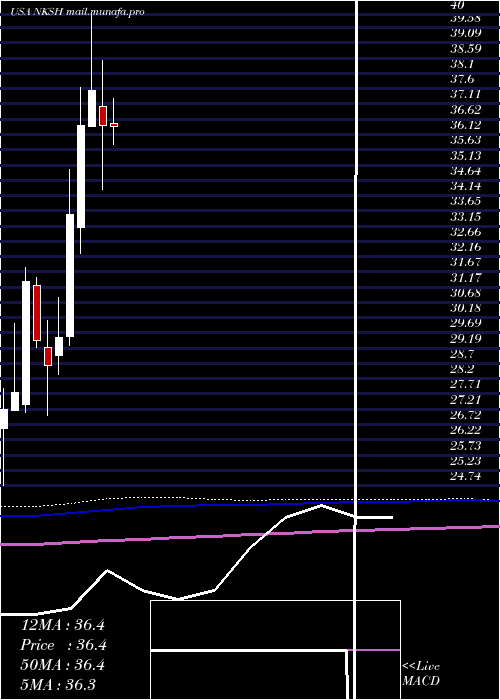Click the 50MA : 36.4 label
The width and height of the screenshot is (500, 700).
[62, 665]
